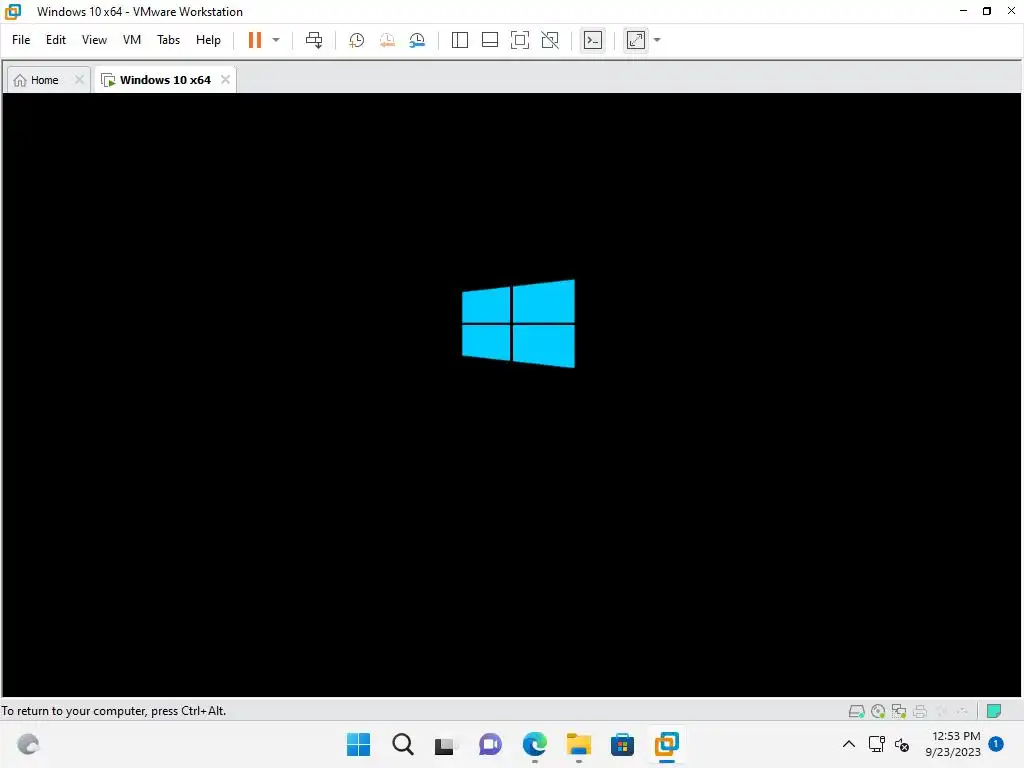Open File Explorer from the taskbar
Image resolution: width=1024 pixels, height=768 pixels.
pos(579,744)
